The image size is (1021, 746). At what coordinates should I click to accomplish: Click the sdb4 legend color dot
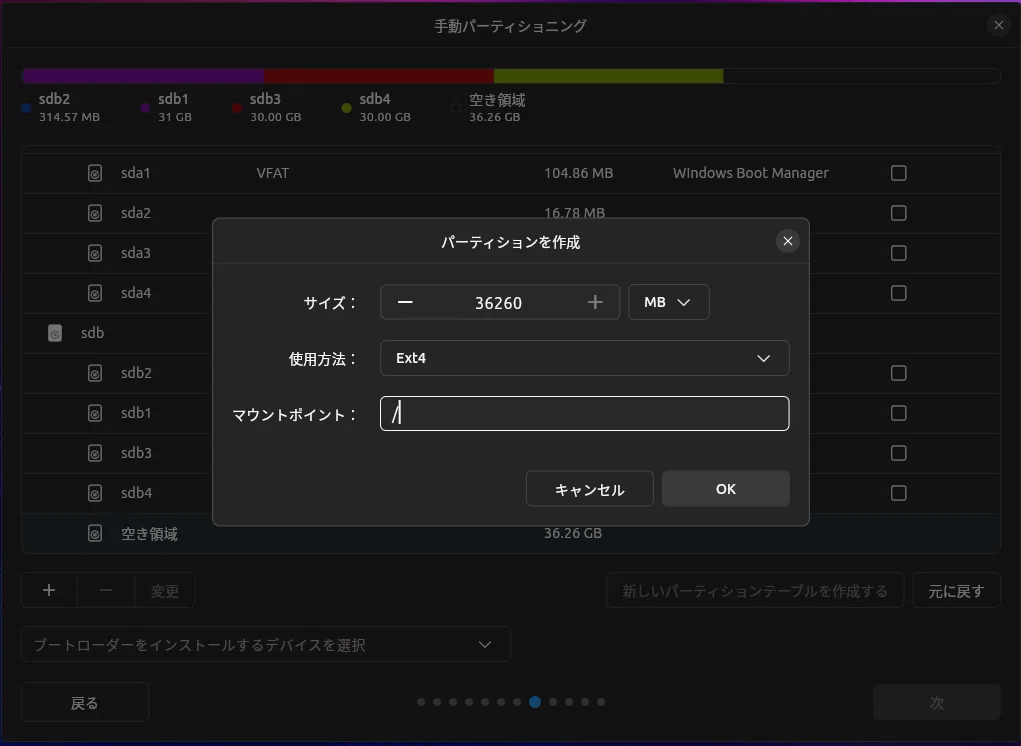(x=346, y=108)
